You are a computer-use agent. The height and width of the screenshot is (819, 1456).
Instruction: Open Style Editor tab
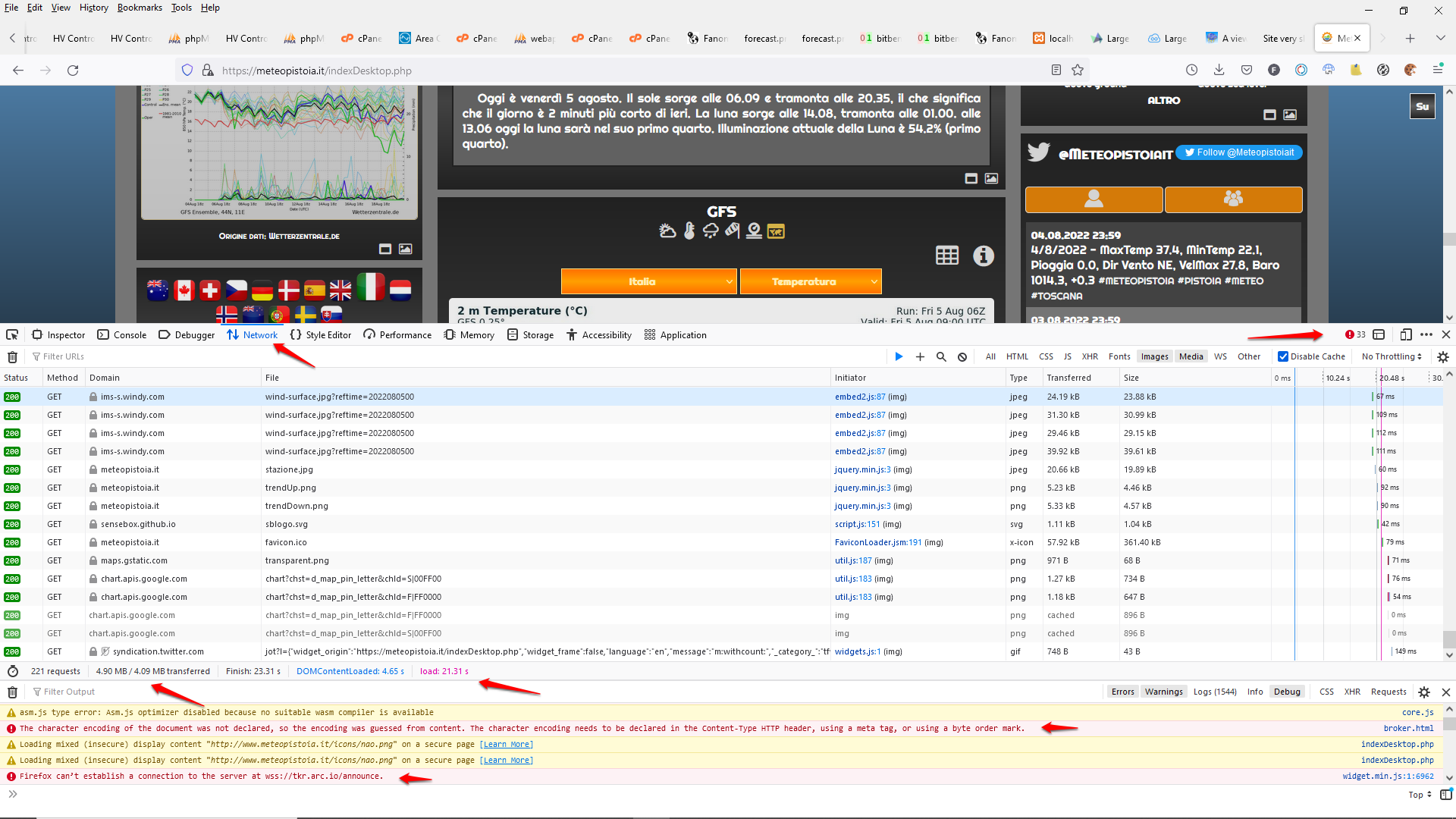[321, 334]
